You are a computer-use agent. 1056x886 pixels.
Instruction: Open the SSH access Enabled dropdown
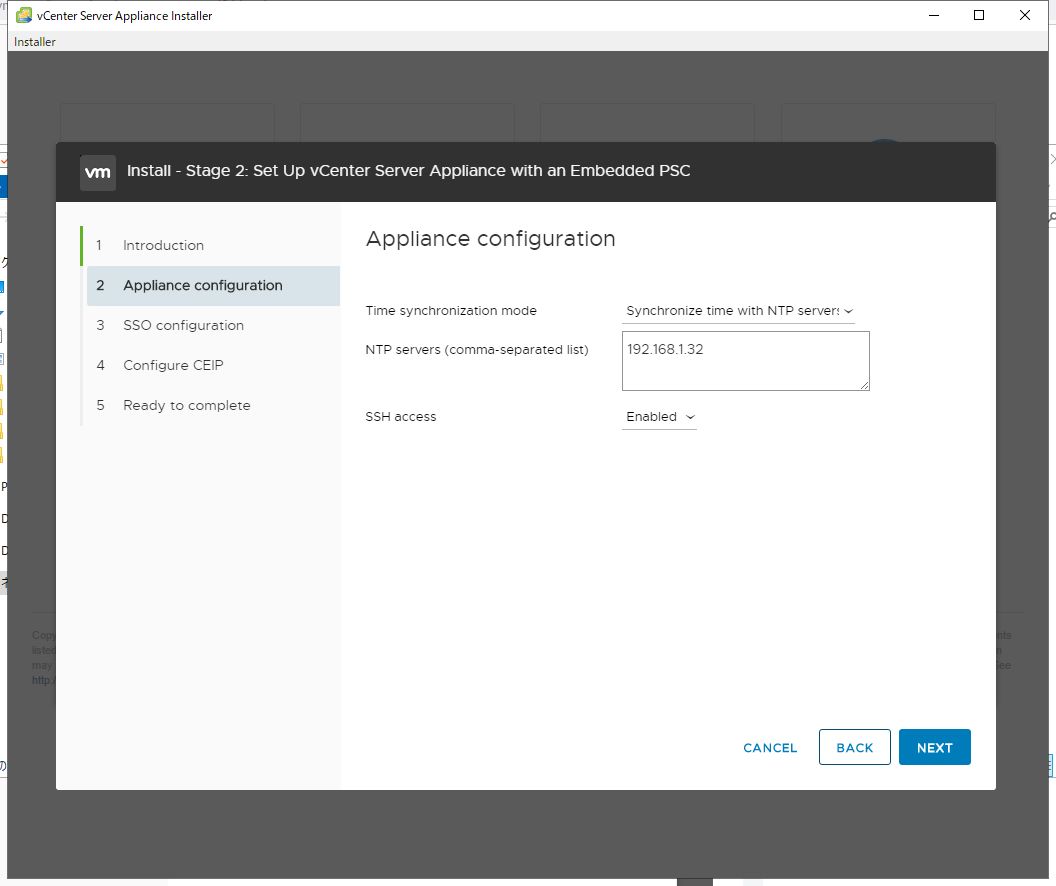(x=659, y=417)
